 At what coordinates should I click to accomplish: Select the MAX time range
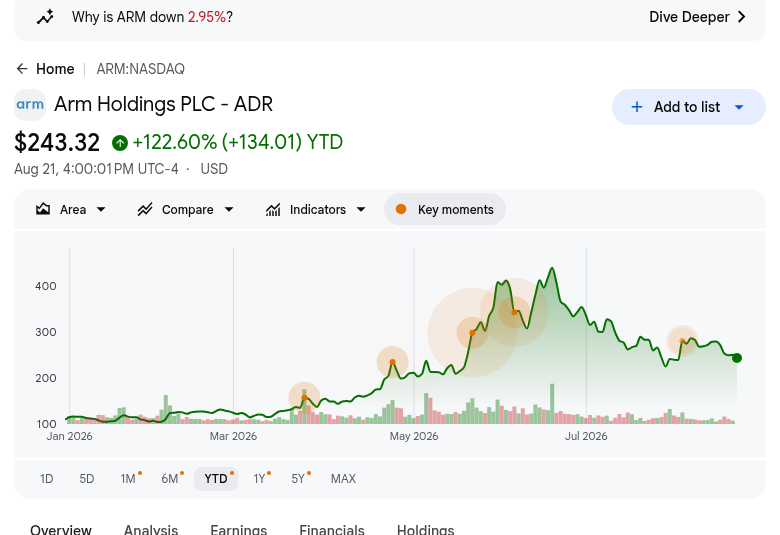coord(343,479)
